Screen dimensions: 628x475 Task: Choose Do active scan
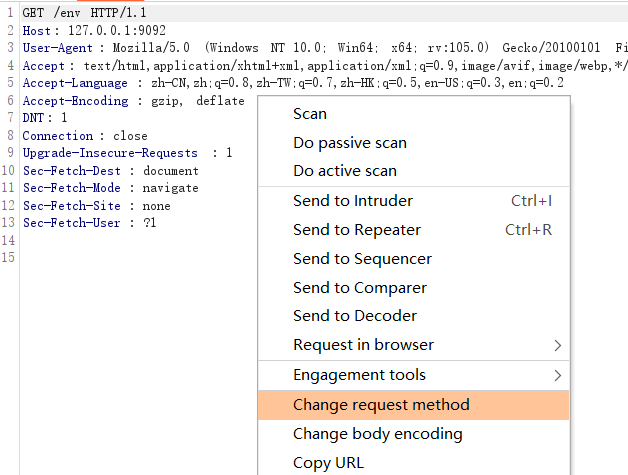point(413,171)
